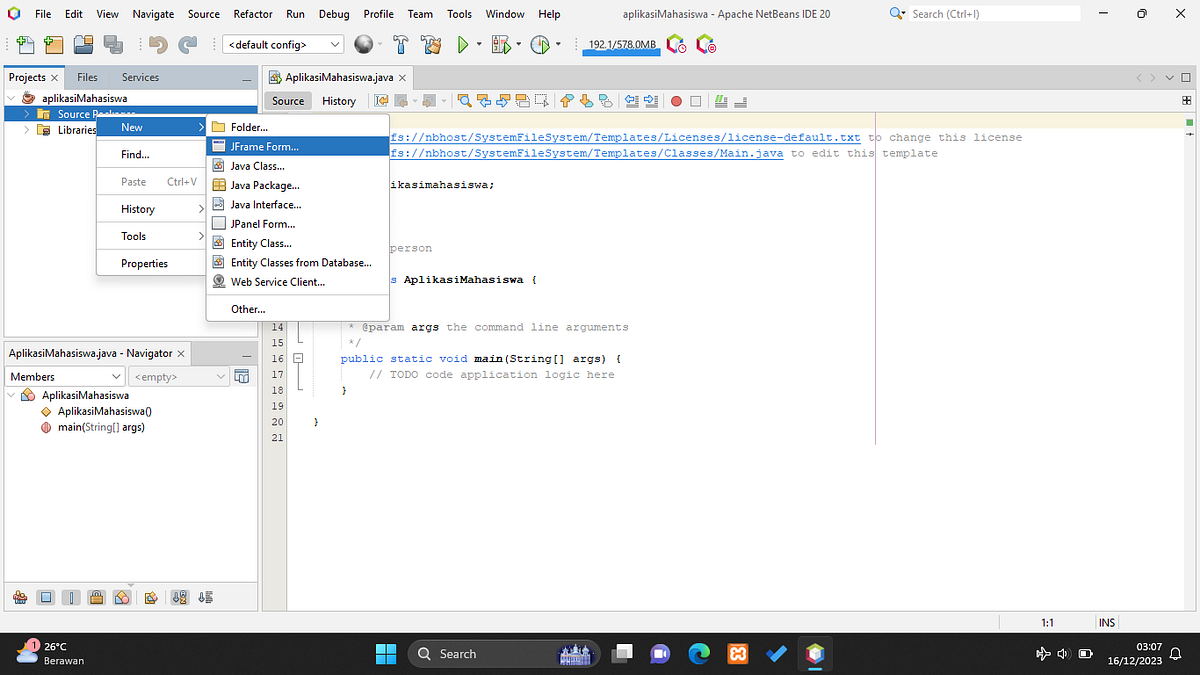Image resolution: width=1200 pixels, height=675 pixels.
Task: Click the Find Selection magnifier icon
Action: click(465, 101)
